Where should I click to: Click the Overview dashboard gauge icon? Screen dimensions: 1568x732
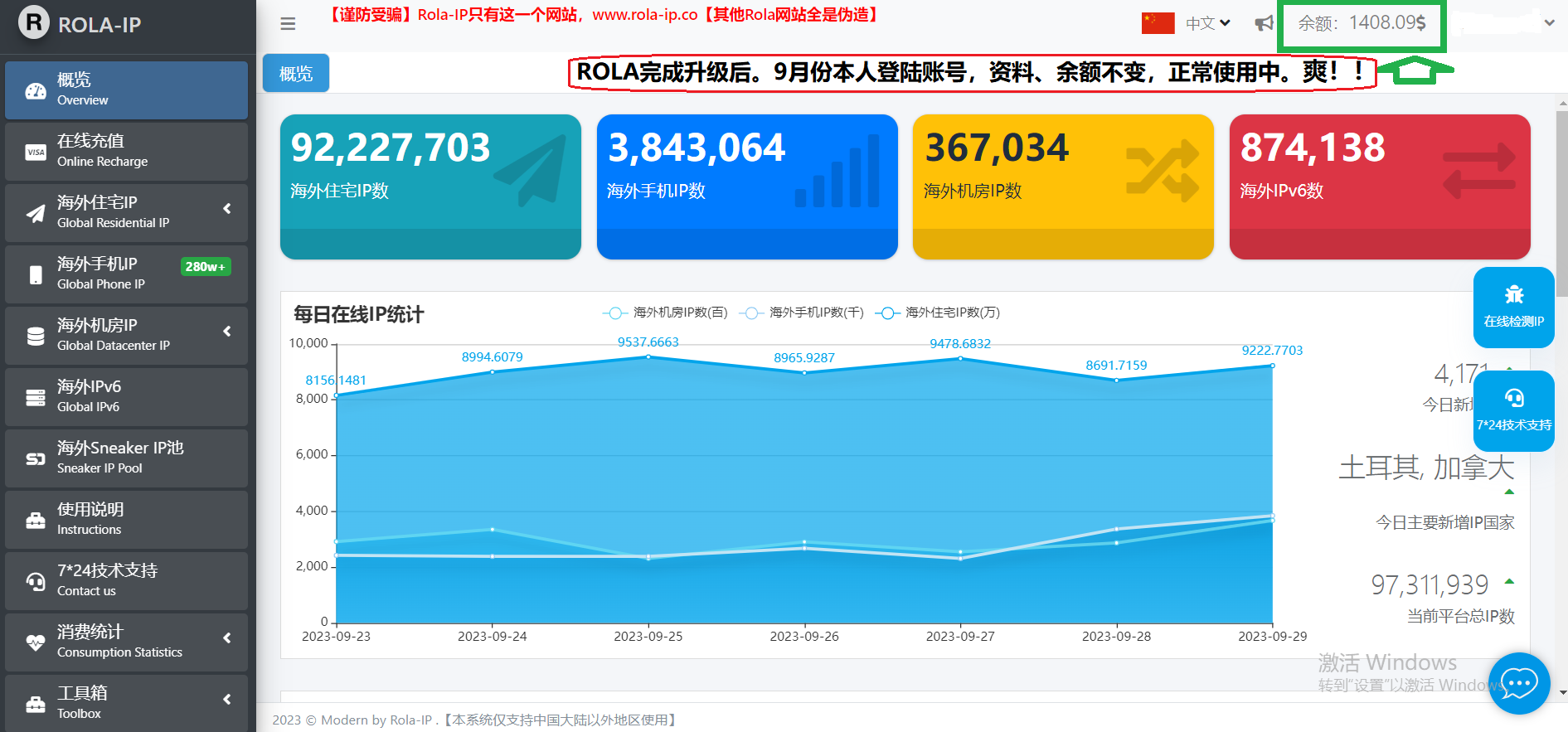(36, 90)
